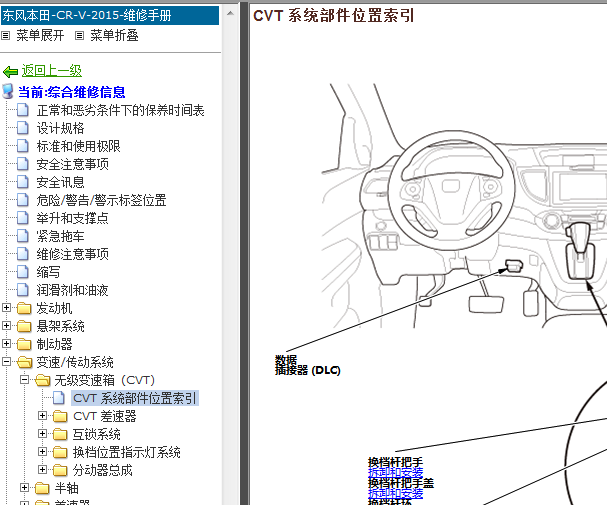Click the computer icon beside 当前:综合维修信息
The image size is (607, 505).
8,91
